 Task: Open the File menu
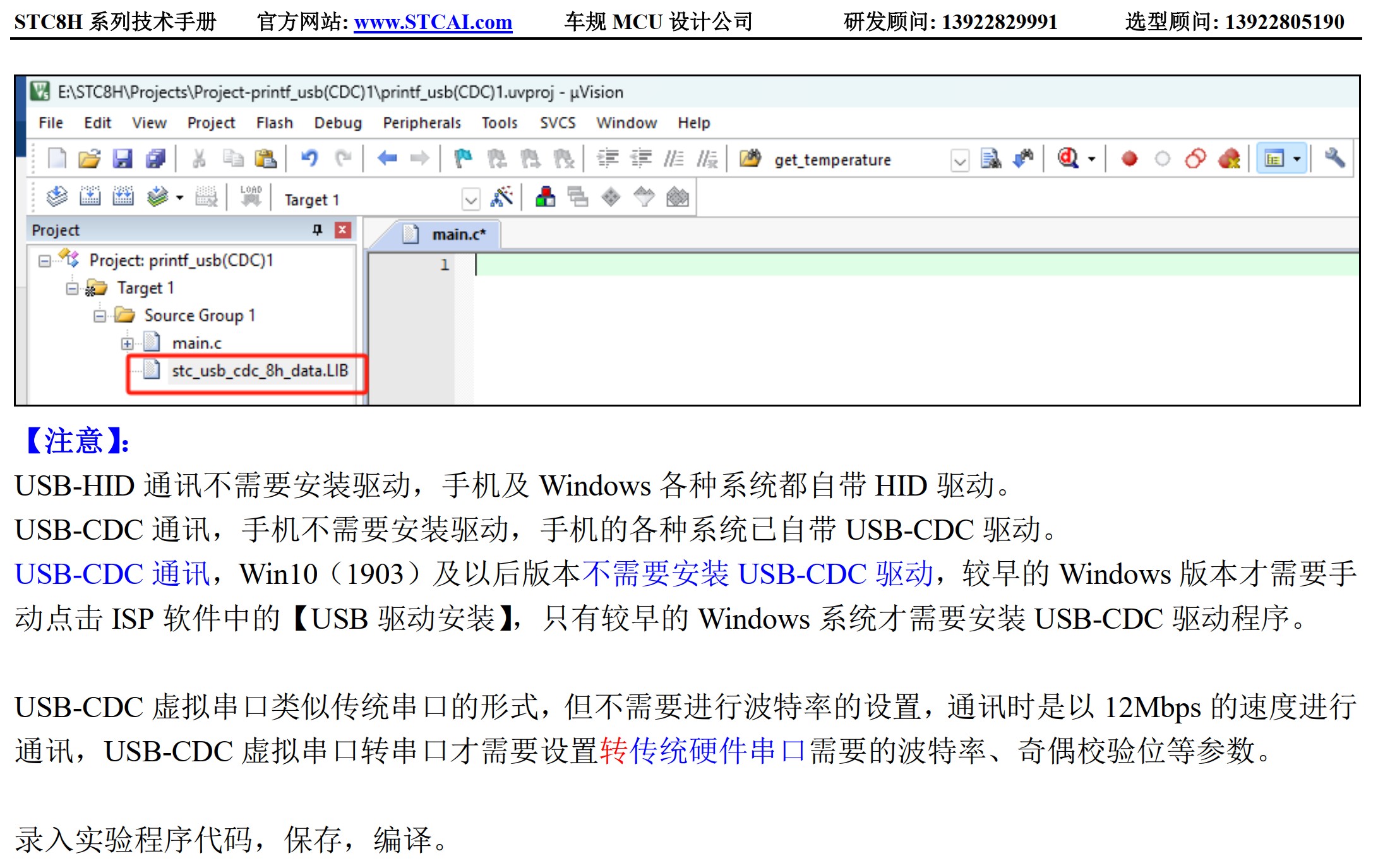pos(51,122)
